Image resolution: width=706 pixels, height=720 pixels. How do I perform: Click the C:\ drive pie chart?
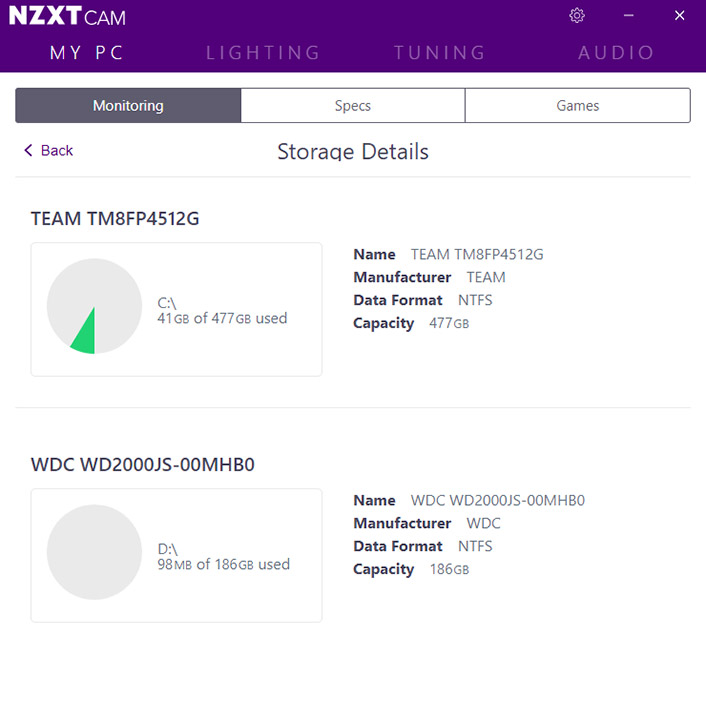pos(94,307)
